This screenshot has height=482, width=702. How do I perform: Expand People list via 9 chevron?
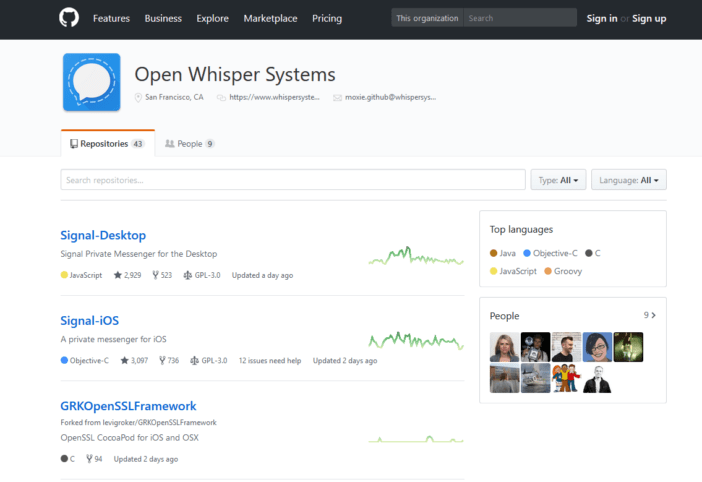[x=650, y=315]
